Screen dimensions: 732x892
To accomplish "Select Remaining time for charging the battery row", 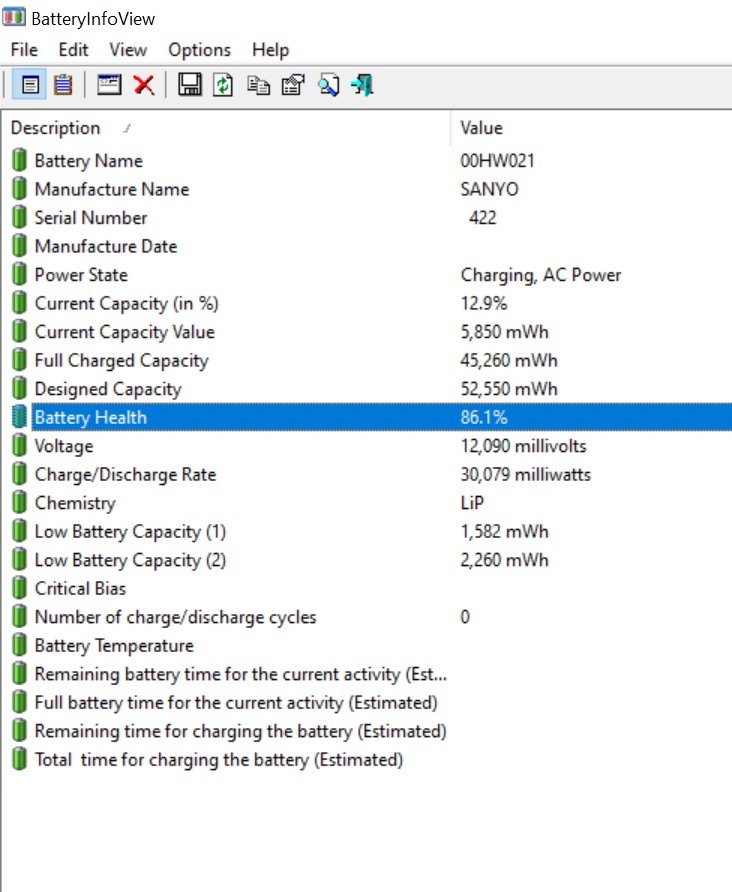I will (x=367, y=730).
